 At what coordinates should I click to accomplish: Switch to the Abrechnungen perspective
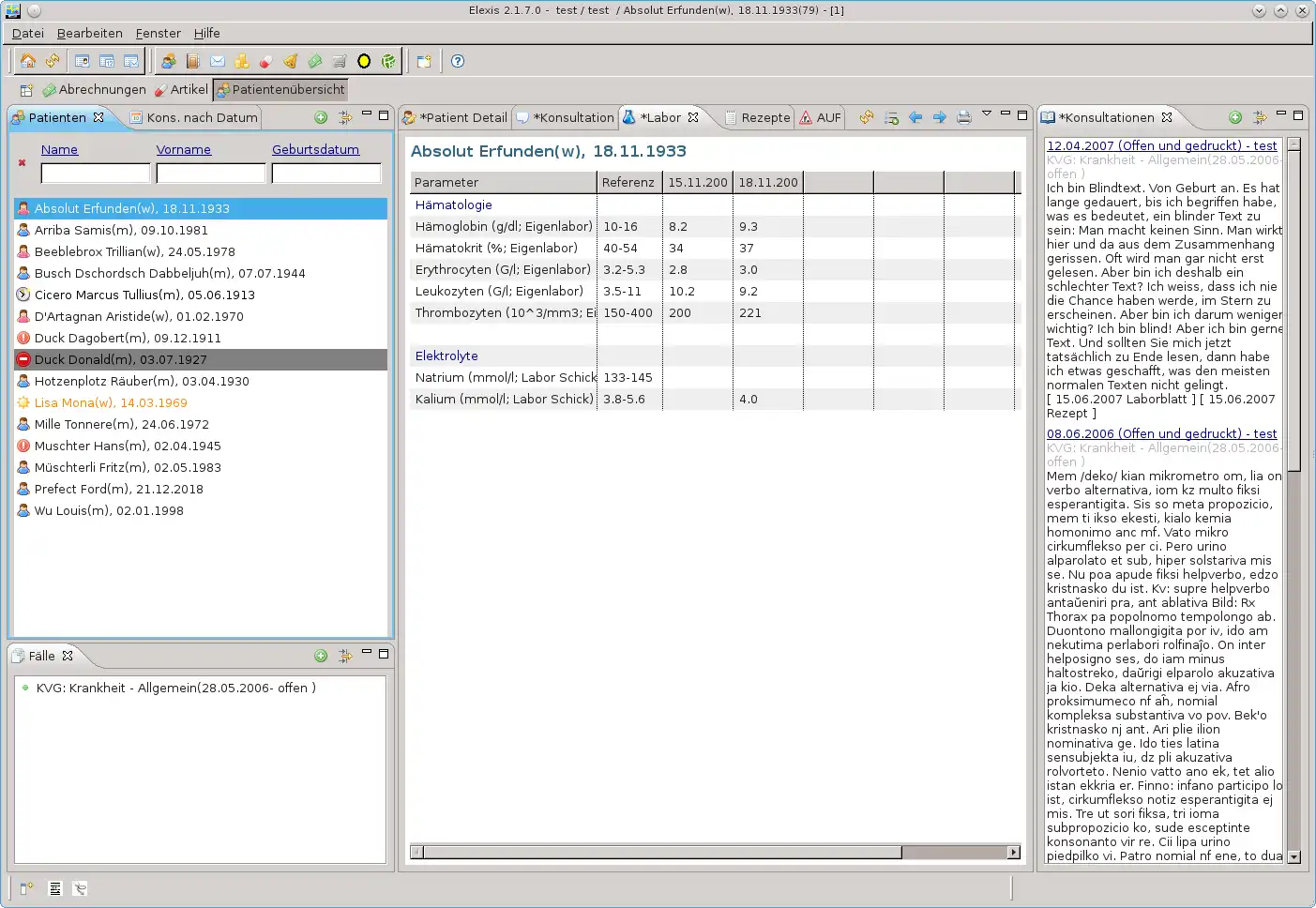click(x=94, y=89)
